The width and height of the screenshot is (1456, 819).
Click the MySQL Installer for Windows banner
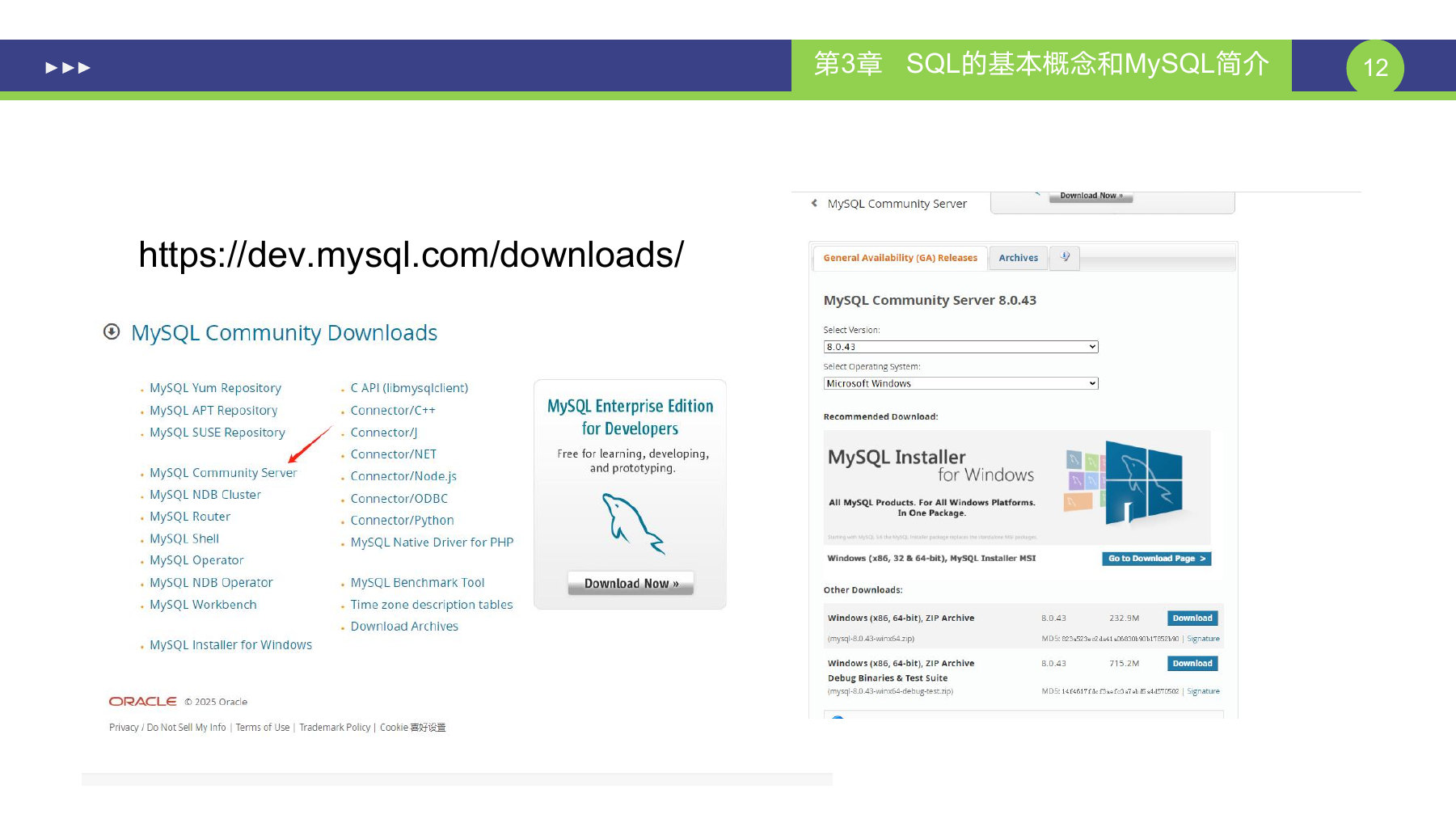(x=1016, y=488)
